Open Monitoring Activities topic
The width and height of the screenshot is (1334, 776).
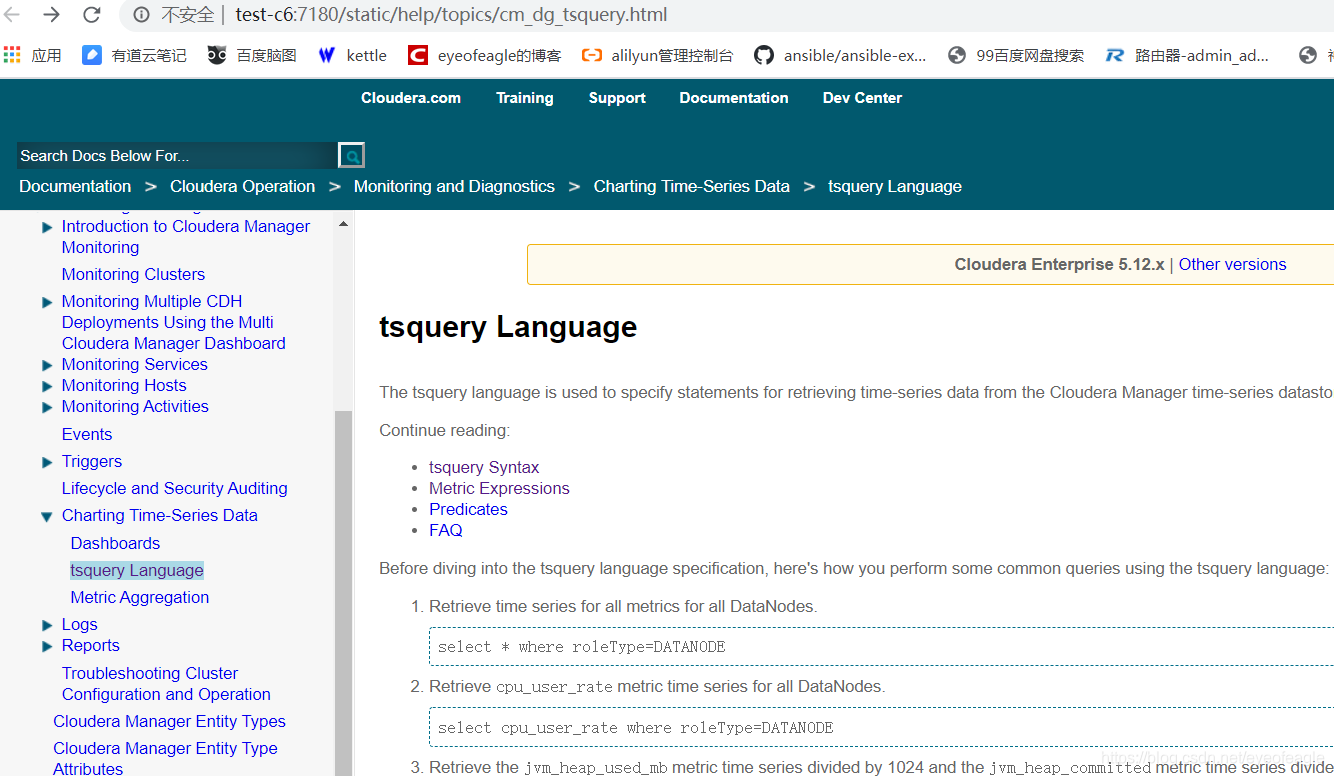coord(135,406)
